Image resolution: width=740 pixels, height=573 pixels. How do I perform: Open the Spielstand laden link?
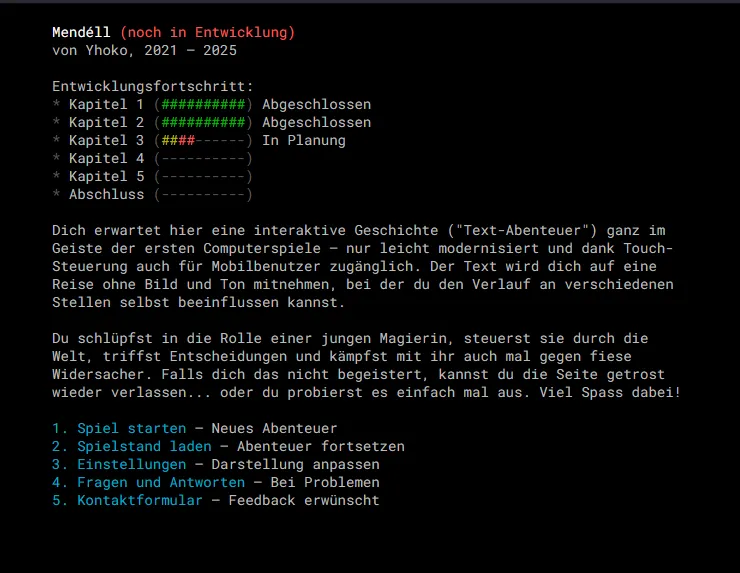pos(144,447)
